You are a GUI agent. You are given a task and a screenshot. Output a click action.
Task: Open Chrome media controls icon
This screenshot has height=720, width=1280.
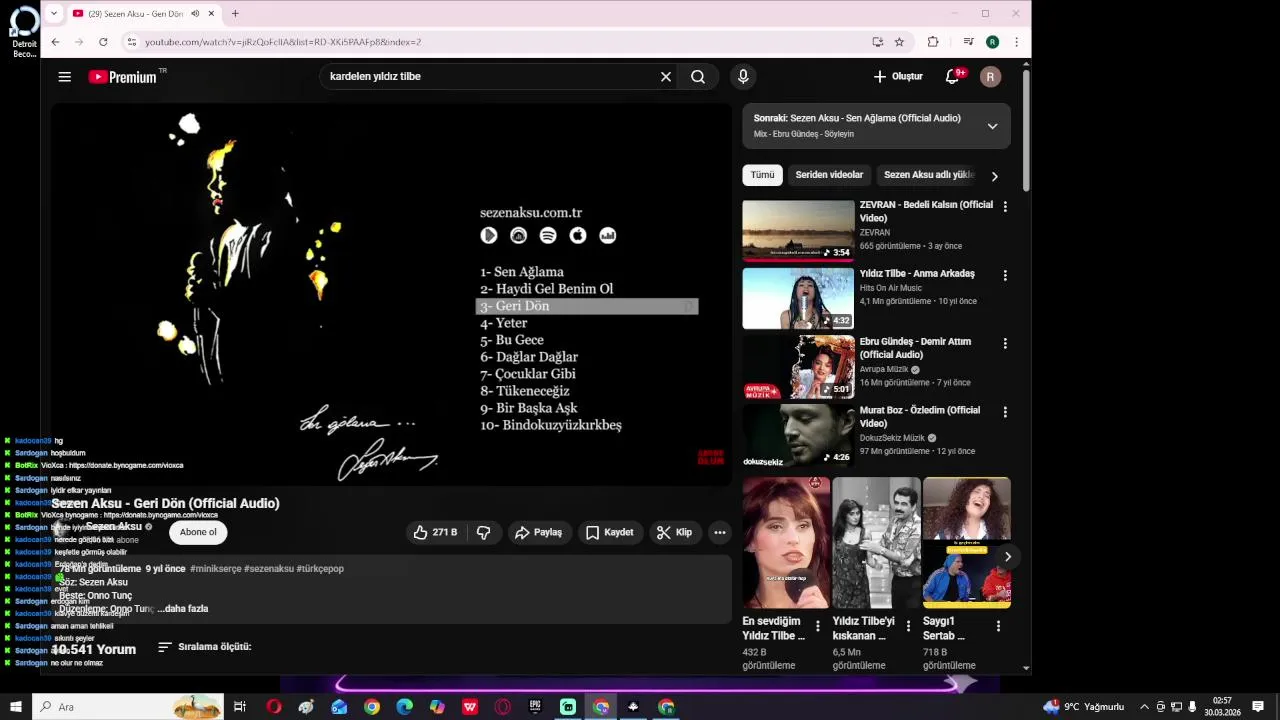(968, 42)
